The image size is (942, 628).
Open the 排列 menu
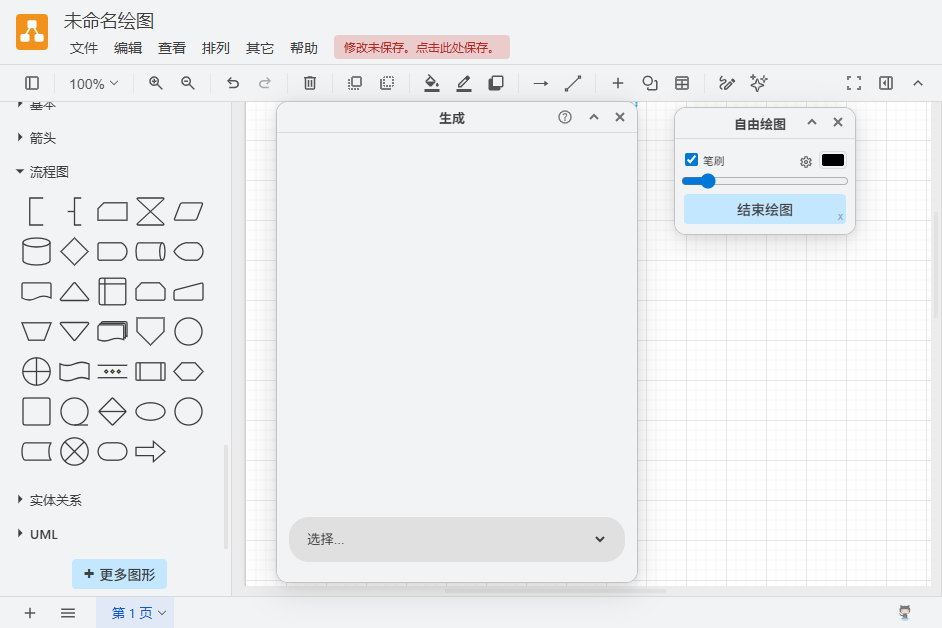pos(216,48)
